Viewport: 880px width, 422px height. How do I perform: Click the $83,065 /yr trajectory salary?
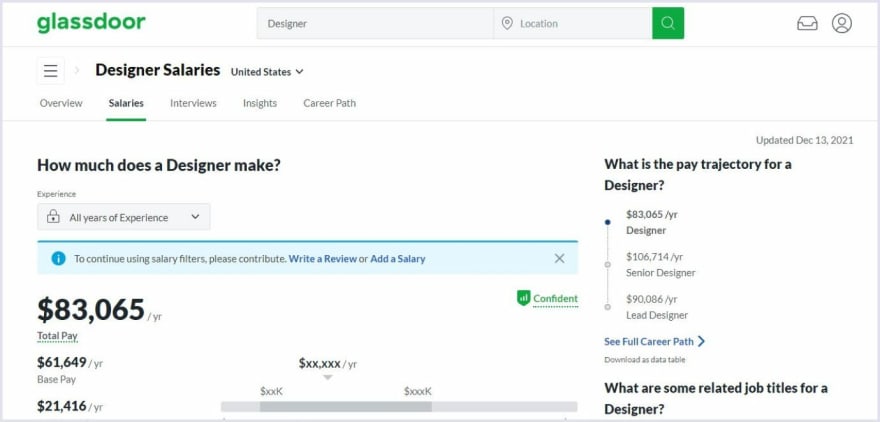(x=652, y=214)
